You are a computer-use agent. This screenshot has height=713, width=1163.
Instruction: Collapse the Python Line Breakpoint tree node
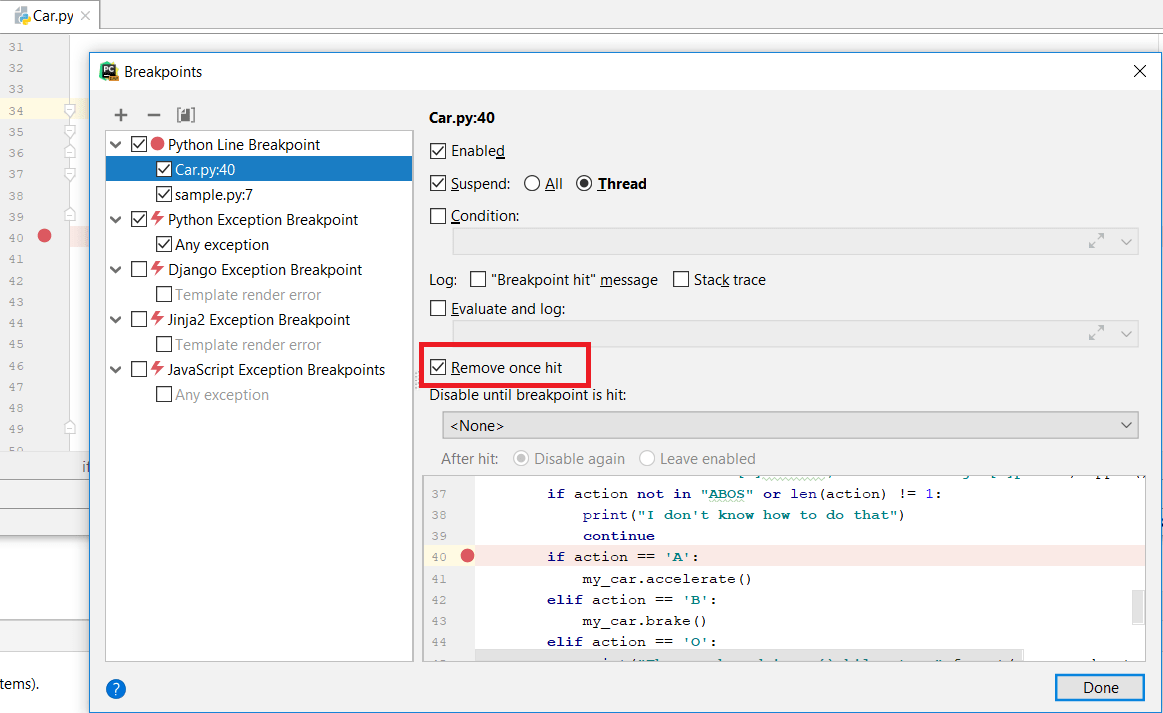coord(116,145)
